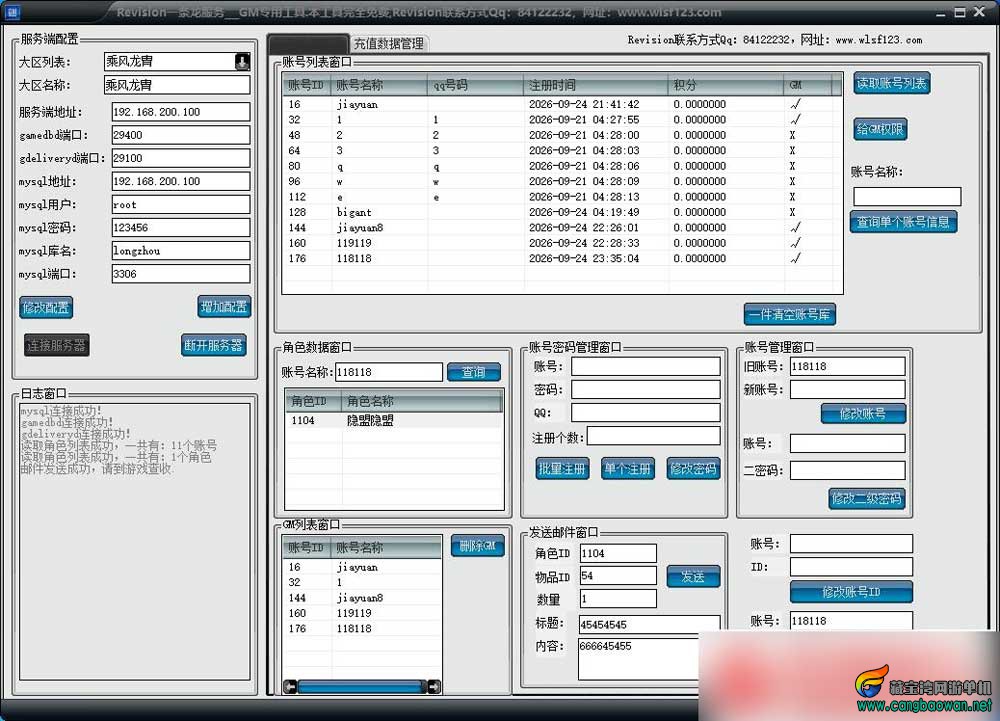This screenshot has height=721, width=1000.
Task: Select account row 176 in 账号列表窗口
Action: coord(562,258)
